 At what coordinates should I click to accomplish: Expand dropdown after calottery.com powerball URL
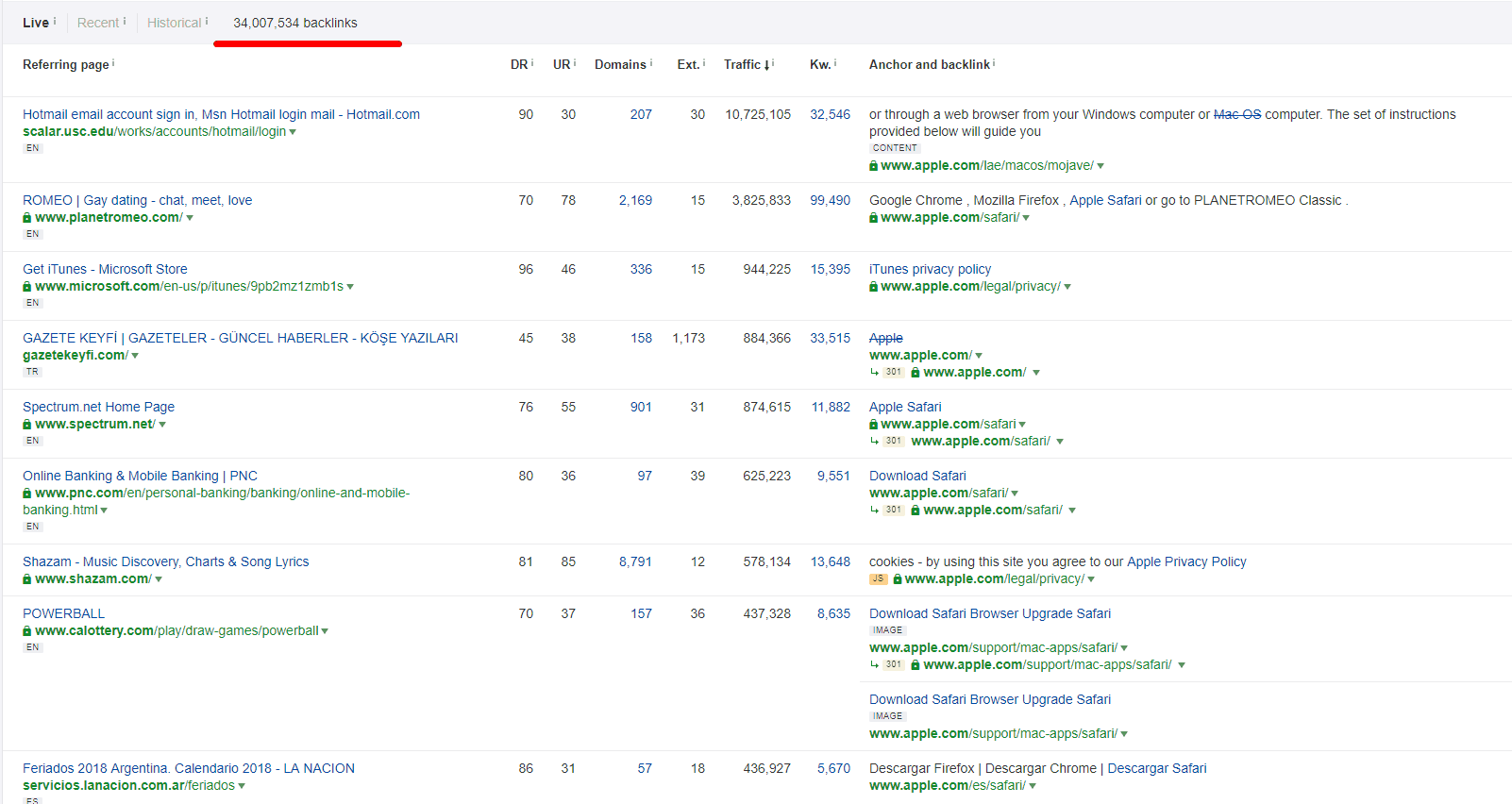click(325, 631)
